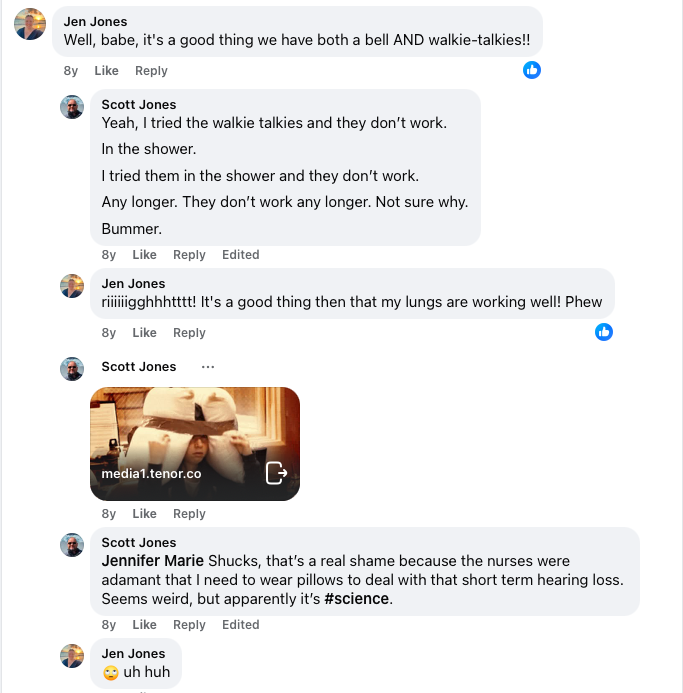Click the like reaction icon on lungs comment
The width and height of the screenshot is (683, 693).
604,332
